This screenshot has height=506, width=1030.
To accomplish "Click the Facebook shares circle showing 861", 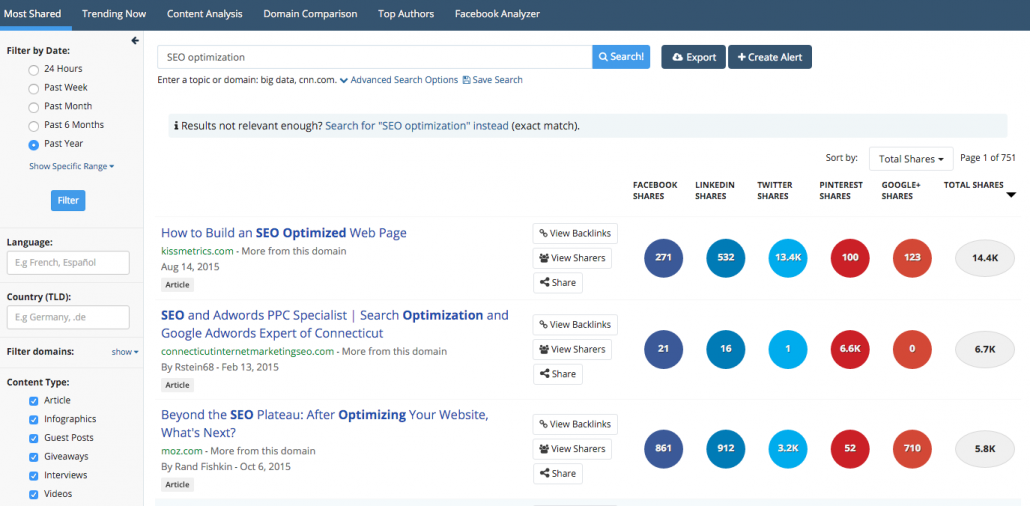I will [x=663, y=449].
